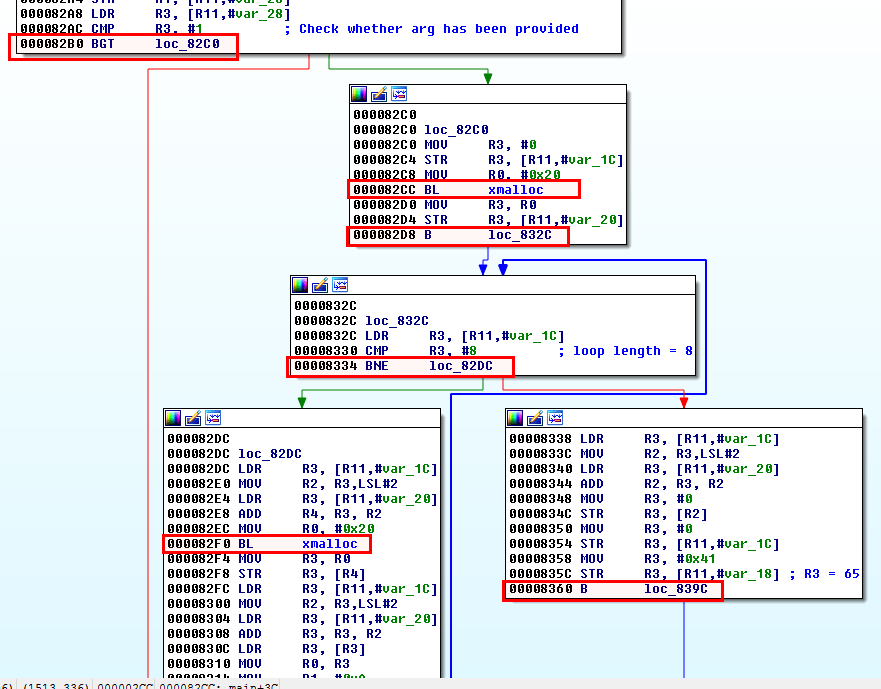The height and width of the screenshot is (689, 881).
Task: Click the group-nodes icon on loc_832C node
Action: pos(340,286)
